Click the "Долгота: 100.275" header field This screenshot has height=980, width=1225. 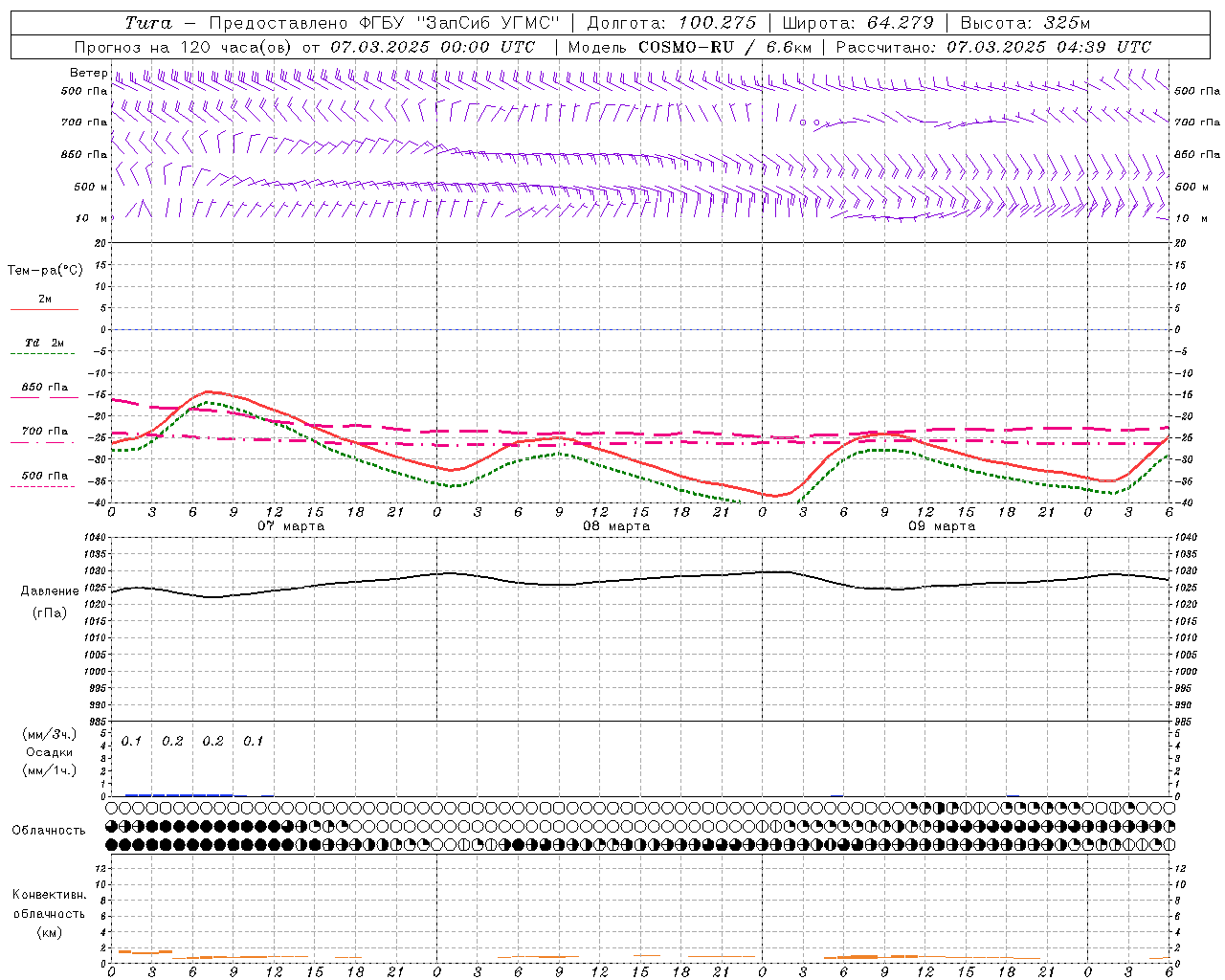[x=671, y=23]
